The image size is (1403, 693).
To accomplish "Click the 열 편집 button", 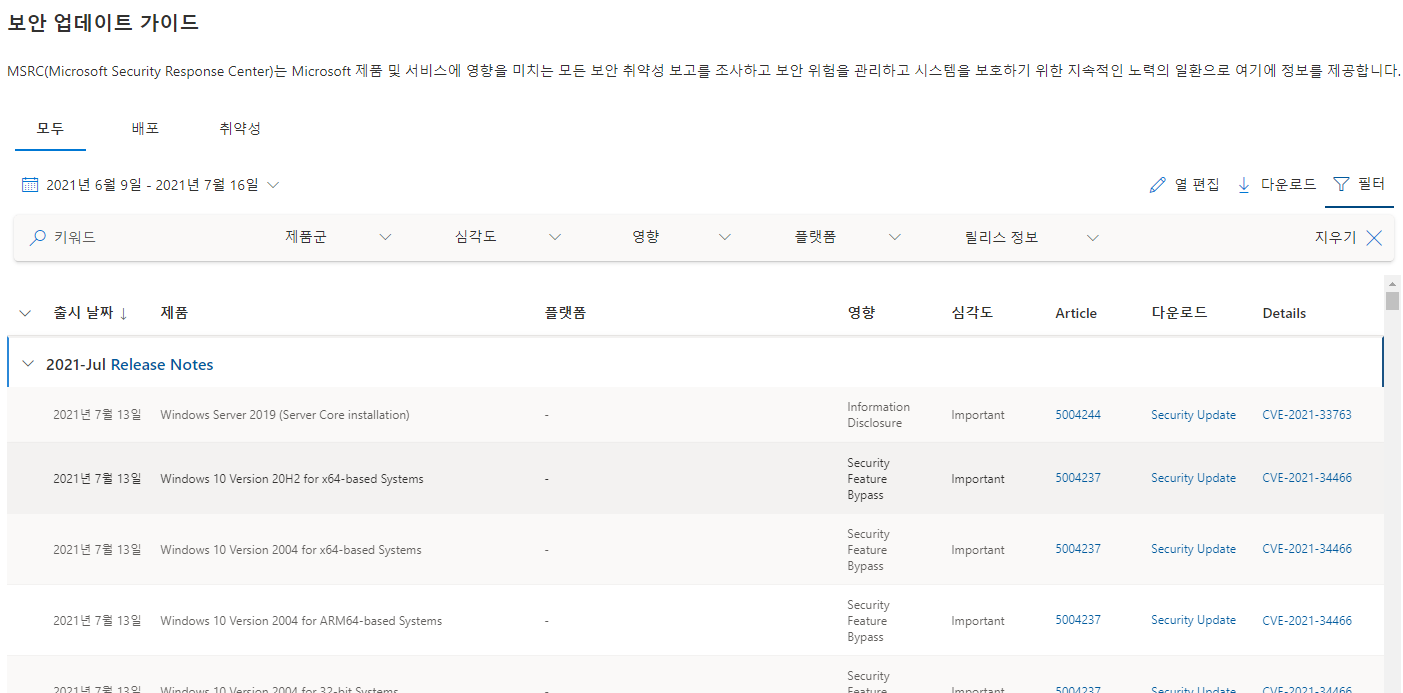I will 1185,185.
